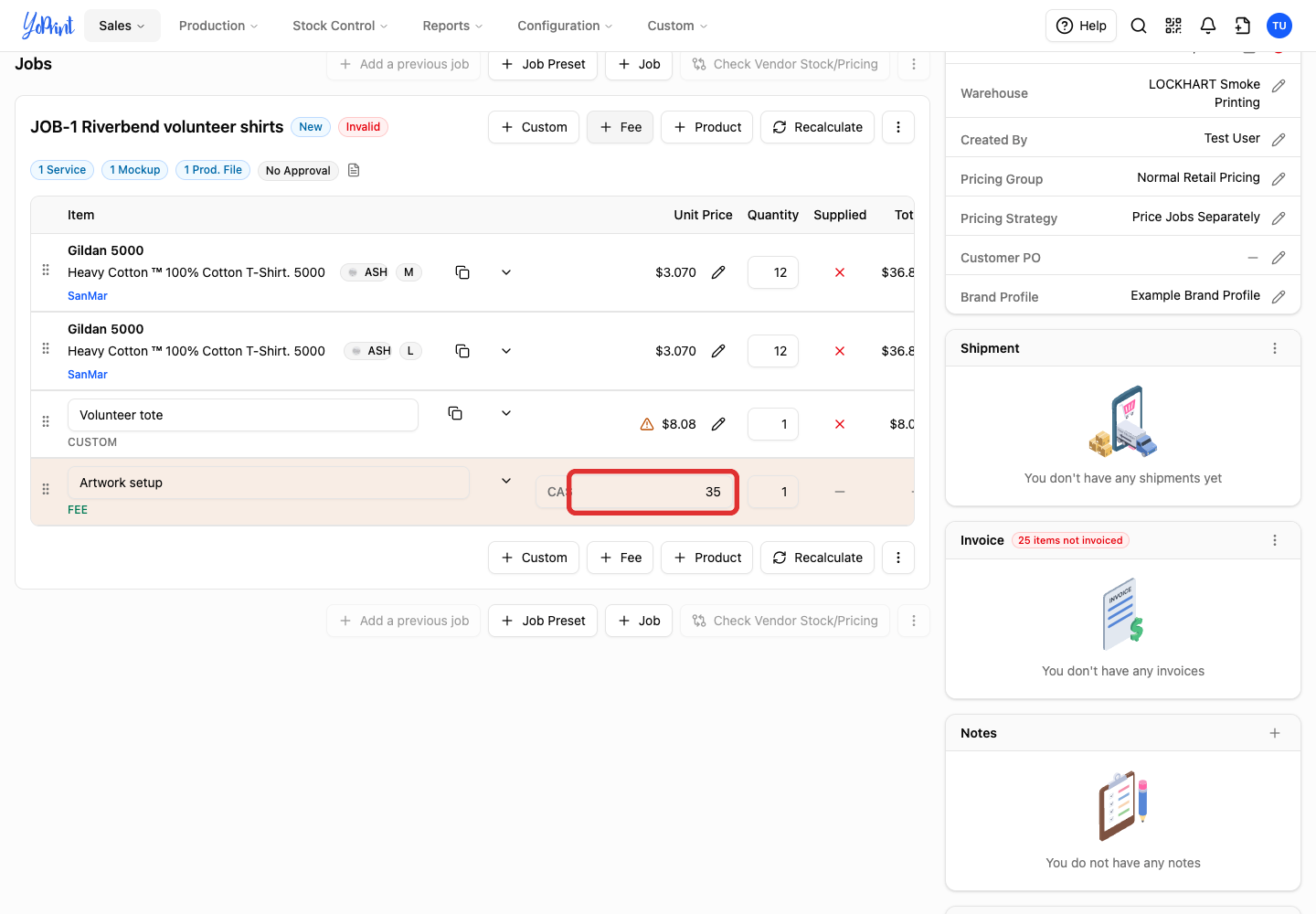Expand the Gildan 5000 ASH L row

[x=506, y=351]
